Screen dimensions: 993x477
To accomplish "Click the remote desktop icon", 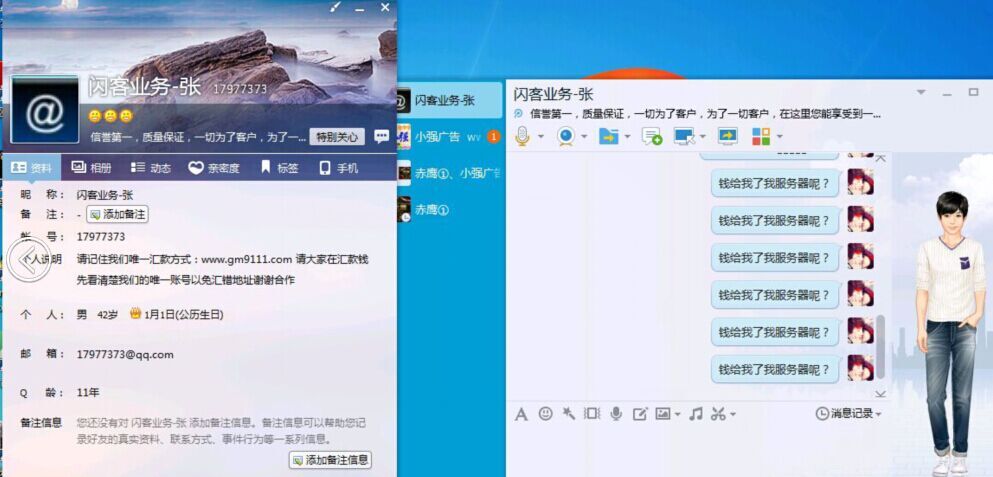I will click(x=685, y=136).
